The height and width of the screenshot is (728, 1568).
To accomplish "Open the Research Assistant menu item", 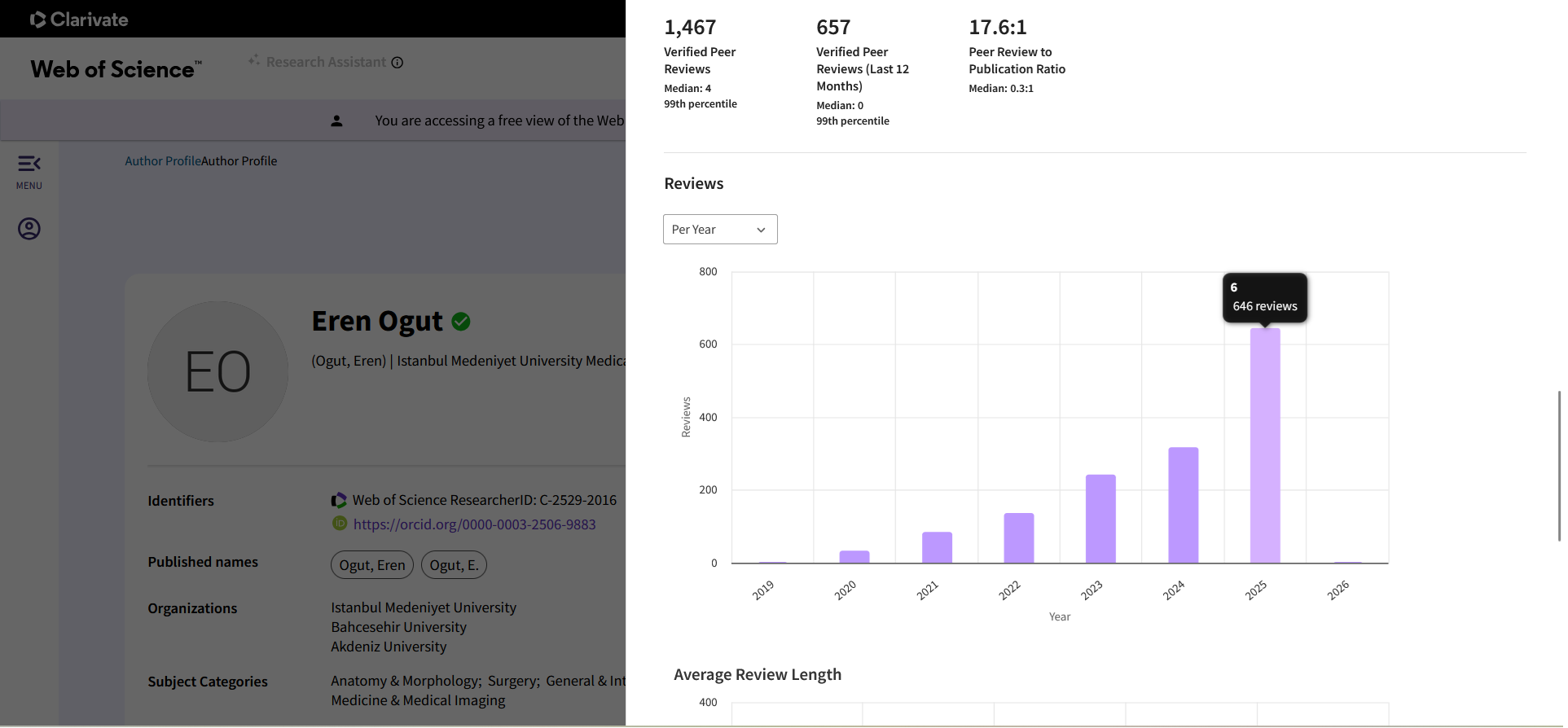I will [326, 63].
